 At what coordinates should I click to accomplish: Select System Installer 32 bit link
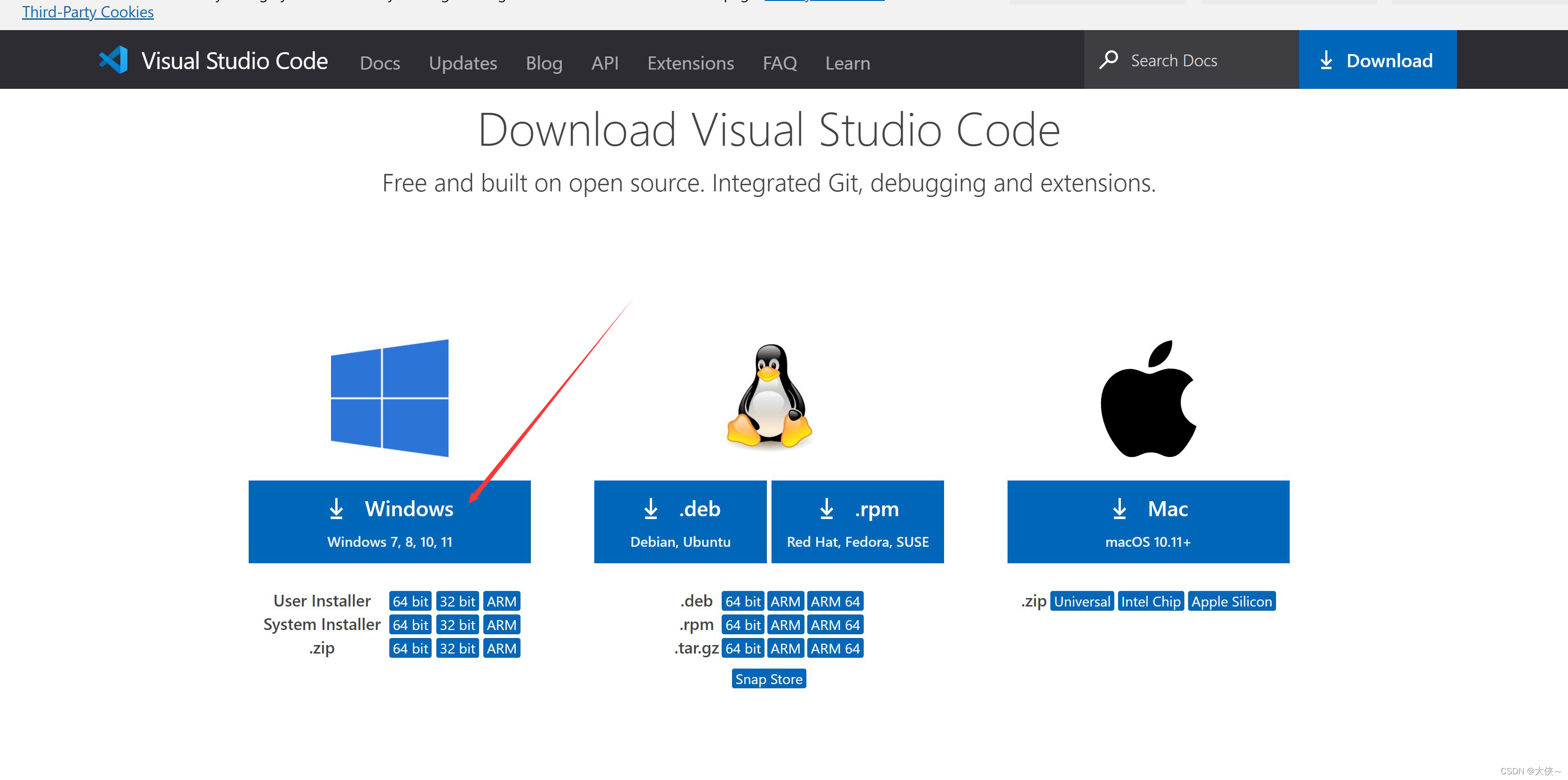point(457,625)
